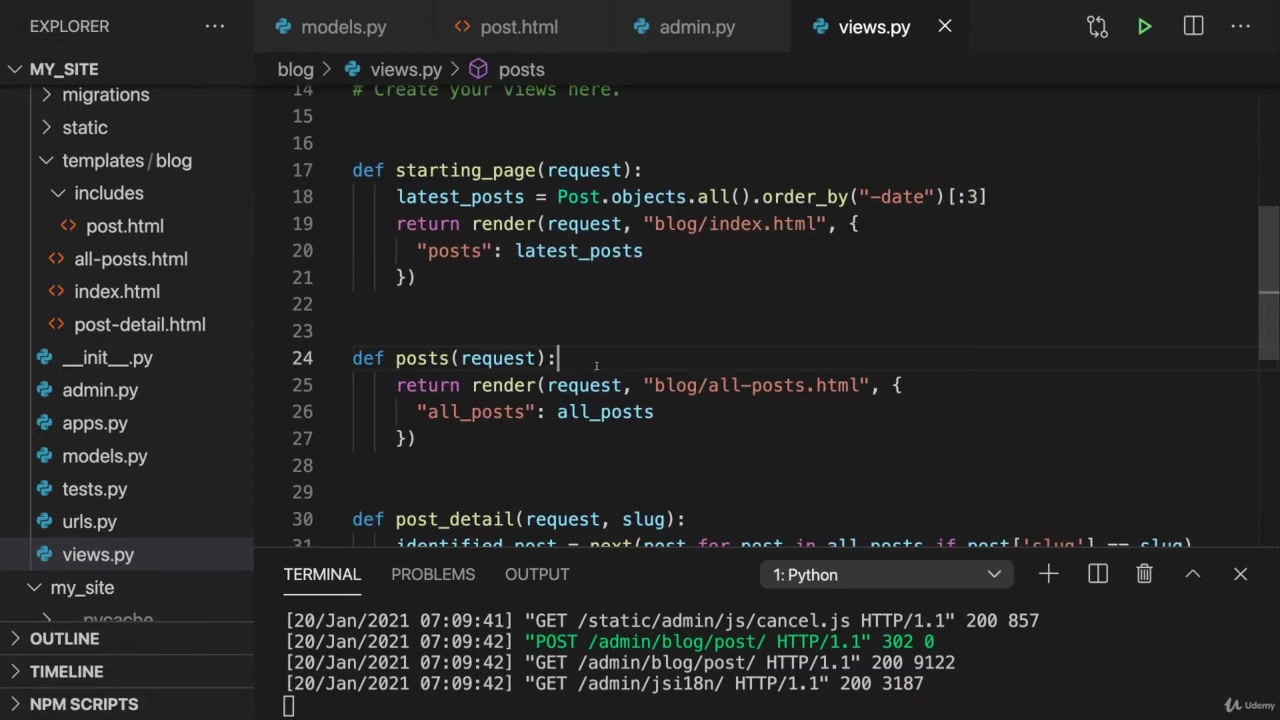Click the editor vertical scrollbar thumb
The width and height of the screenshot is (1280, 720).
point(1268,250)
